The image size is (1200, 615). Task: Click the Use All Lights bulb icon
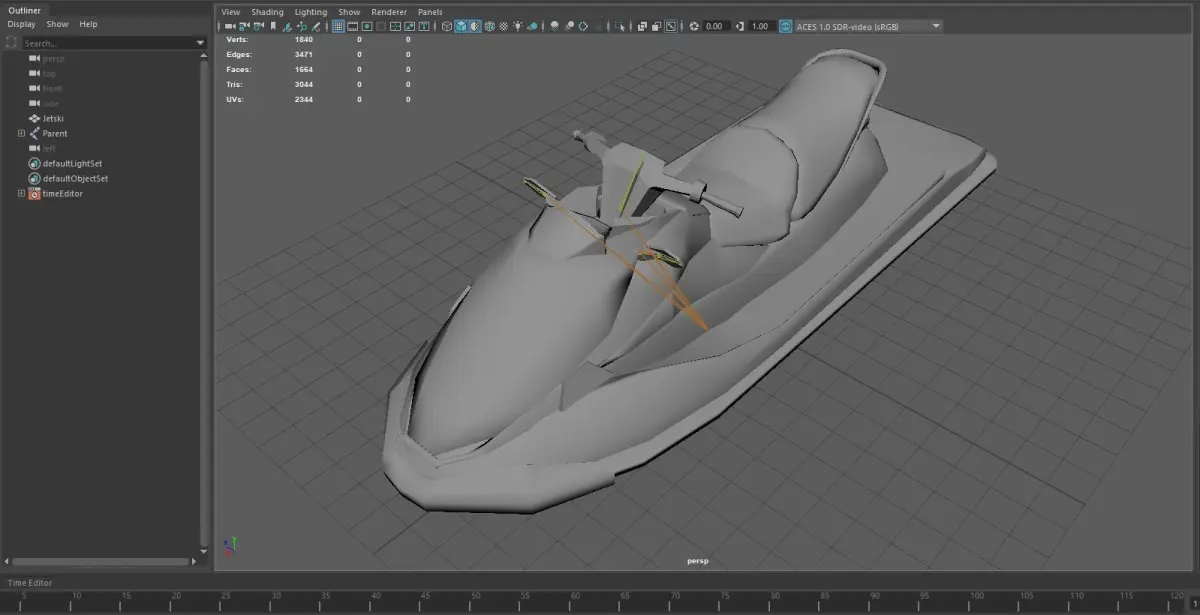pyautogui.click(x=518, y=26)
